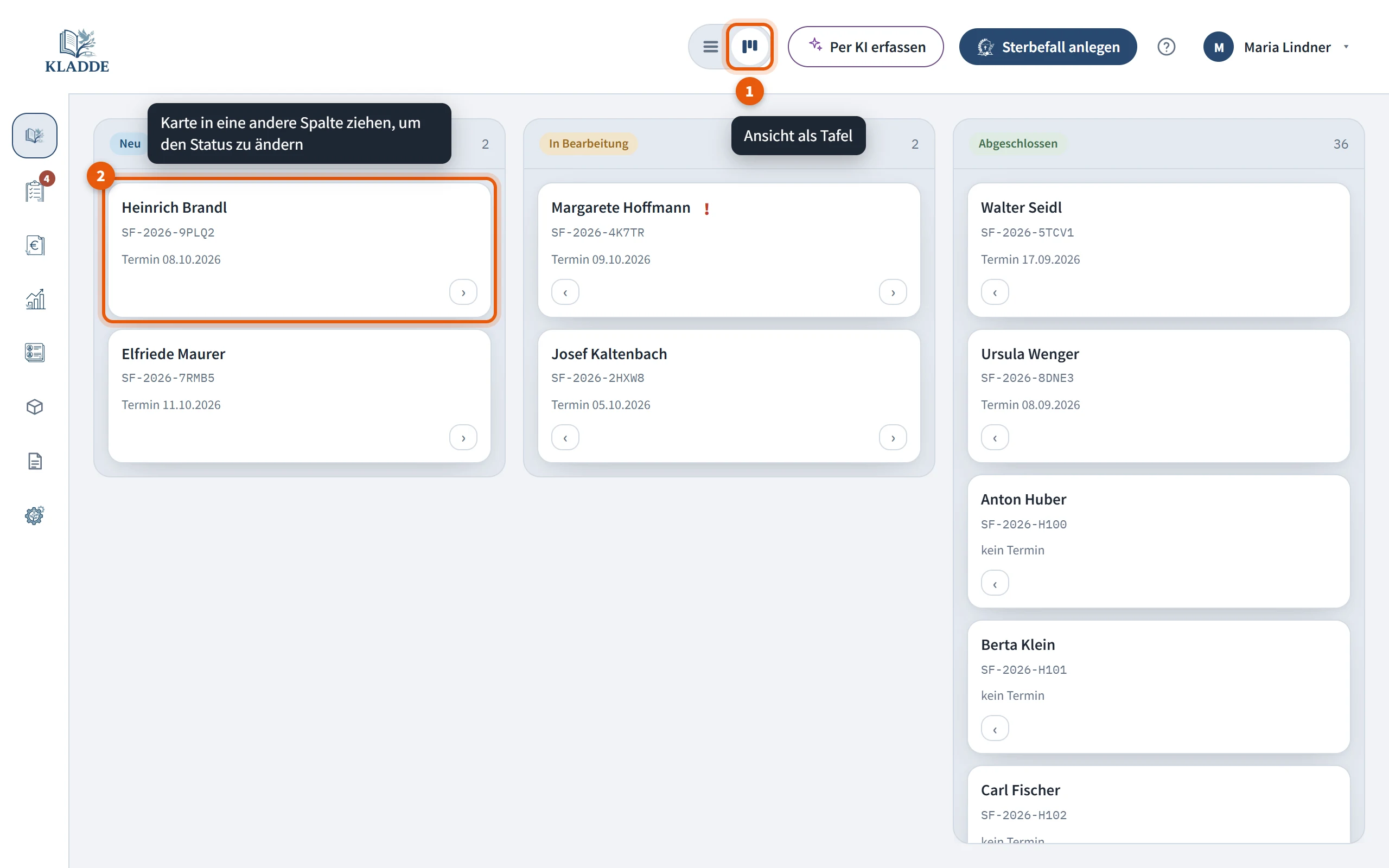
Task: Move Anton Huber card back
Action: click(995, 583)
